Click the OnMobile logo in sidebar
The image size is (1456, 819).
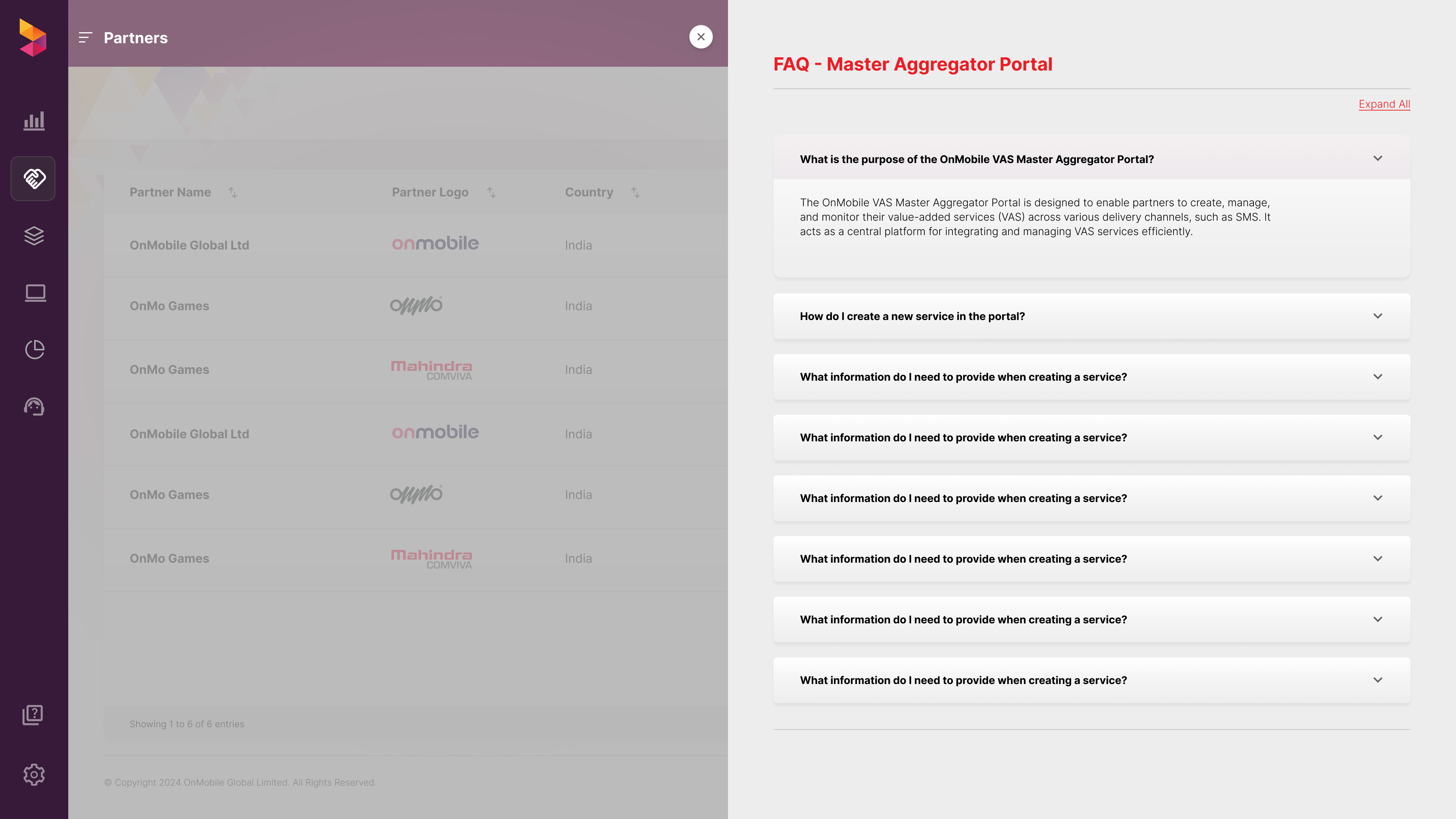(x=33, y=37)
